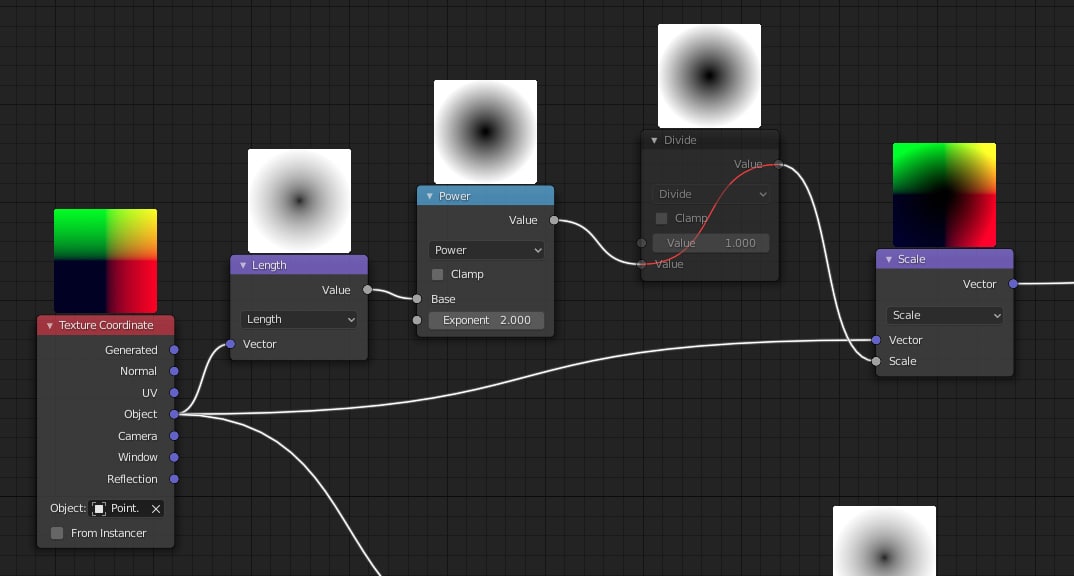This screenshot has width=1074, height=576.
Task: Click the Scale node Vector output socket
Action: click(x=1013, y=284)
